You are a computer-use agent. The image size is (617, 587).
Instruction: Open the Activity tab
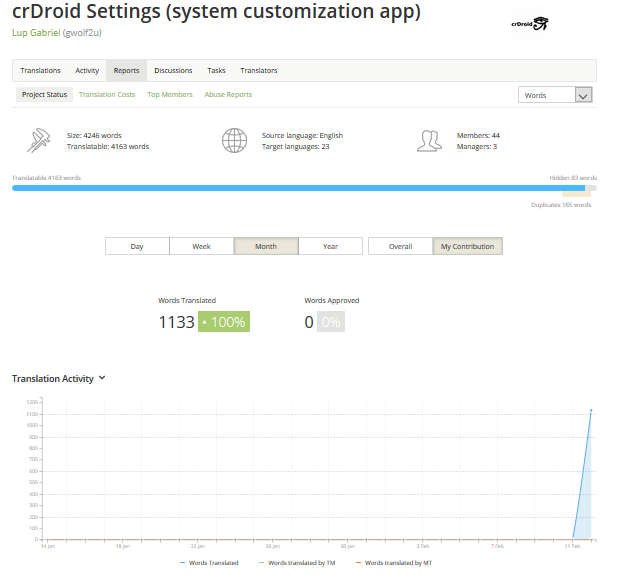pyautogui.click(x=87, y=70)
